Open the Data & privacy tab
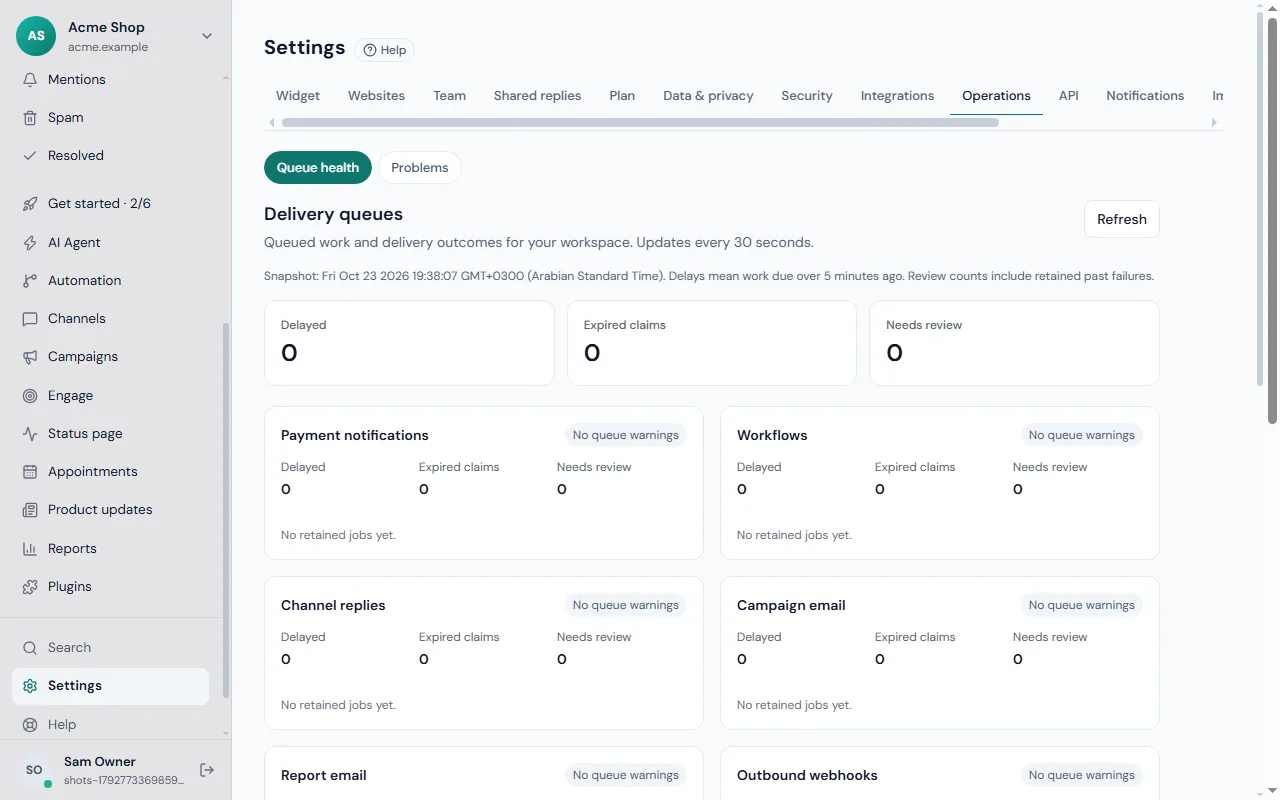This screenshot has width=1280, height=800. click(x=708, y=95)
